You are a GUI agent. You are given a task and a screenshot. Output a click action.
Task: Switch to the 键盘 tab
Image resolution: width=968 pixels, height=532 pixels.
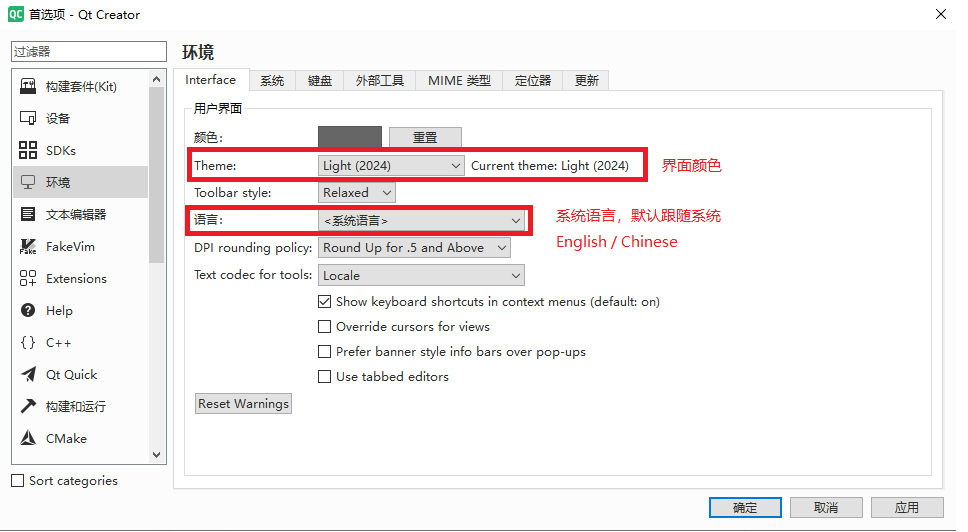click(x=320, y=81)
